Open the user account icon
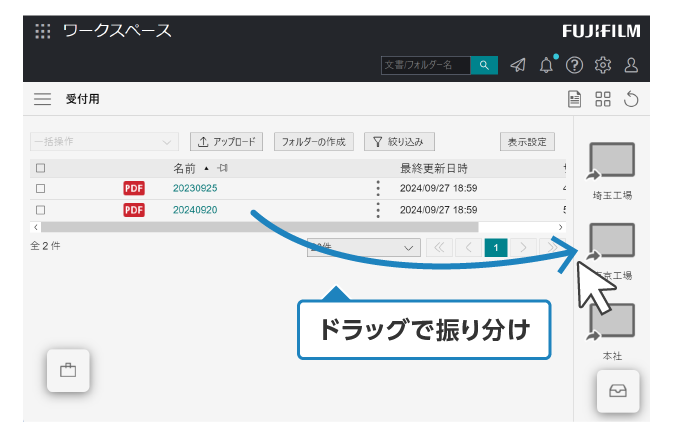686x431 pixels. tap(631, 65)
